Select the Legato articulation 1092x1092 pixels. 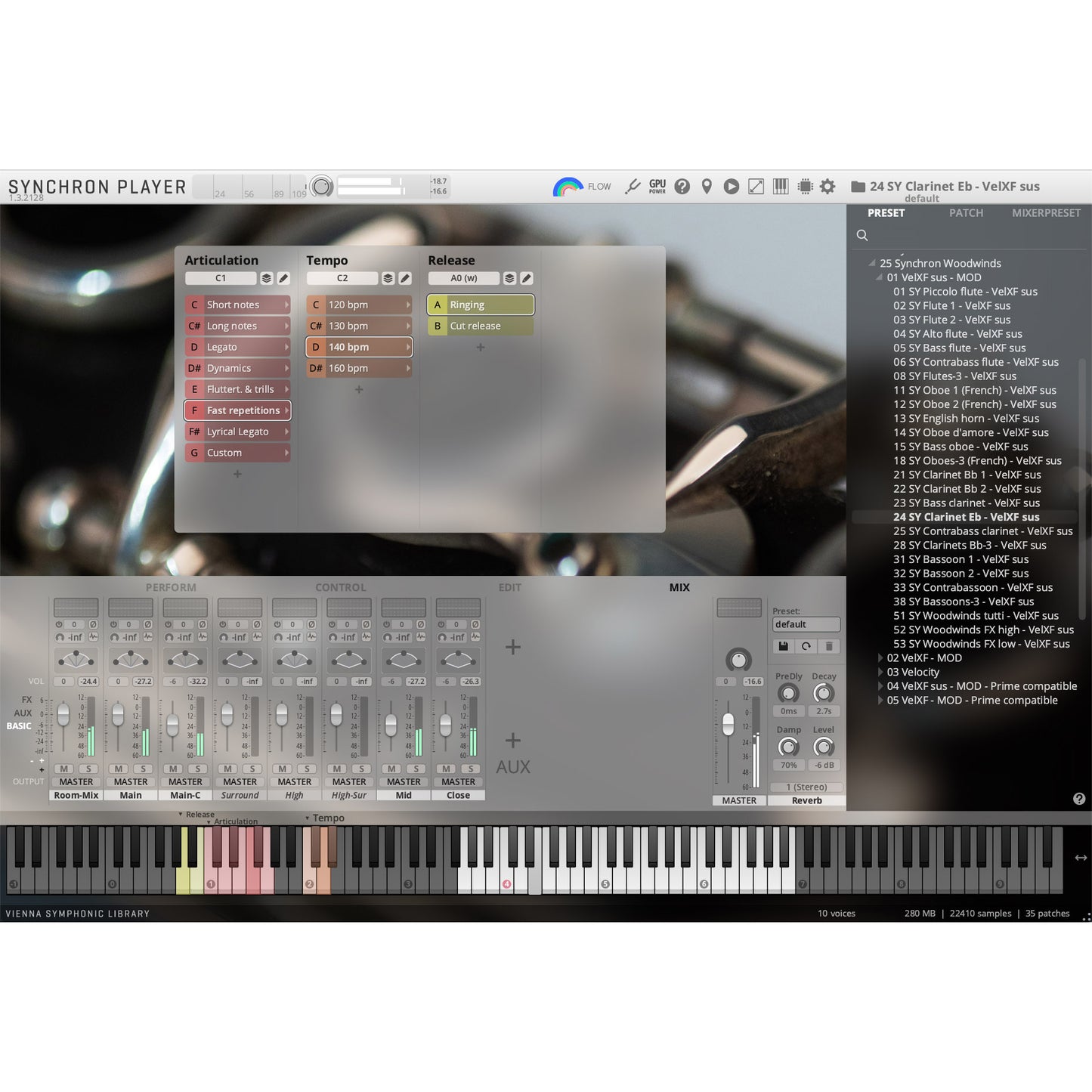pos(237,347)
